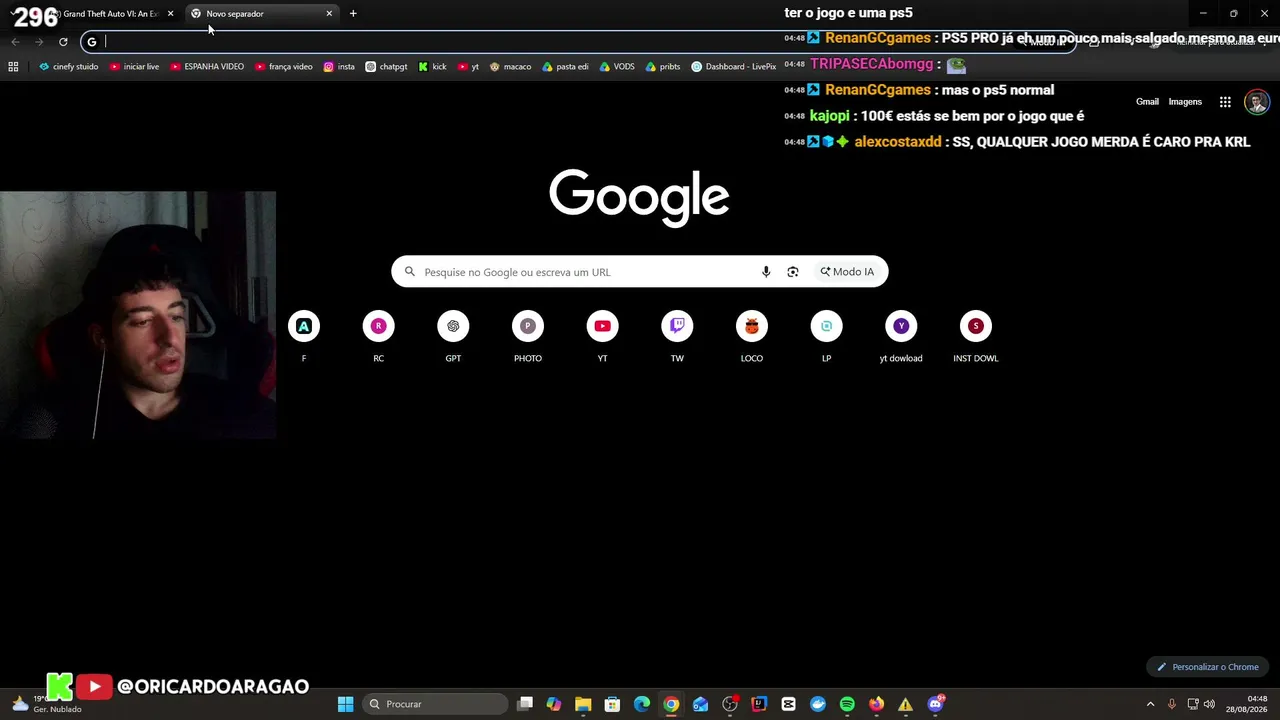This screenshot has height=720, width=1280.
Task: Open the yt bookmark
Action: click(x=469, y=67)
